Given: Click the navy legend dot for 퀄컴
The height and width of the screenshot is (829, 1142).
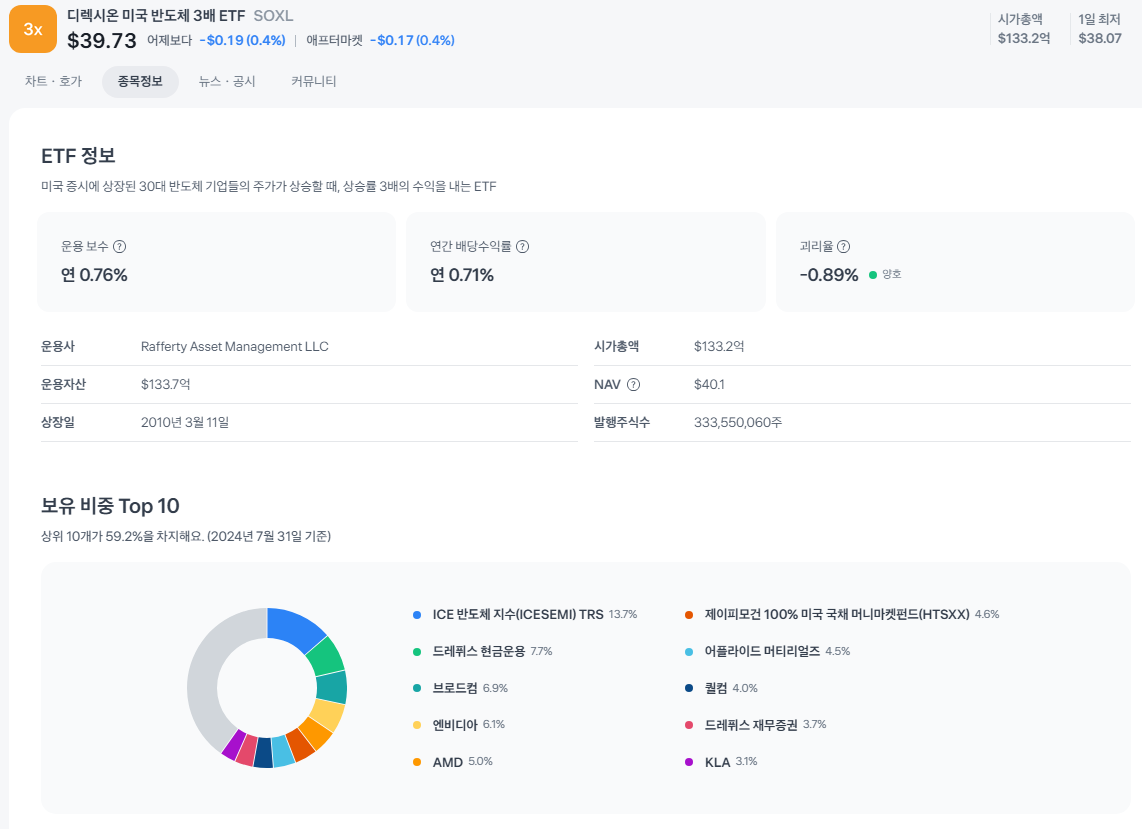Looking at the screenshot, I should (x=689, y=688).
